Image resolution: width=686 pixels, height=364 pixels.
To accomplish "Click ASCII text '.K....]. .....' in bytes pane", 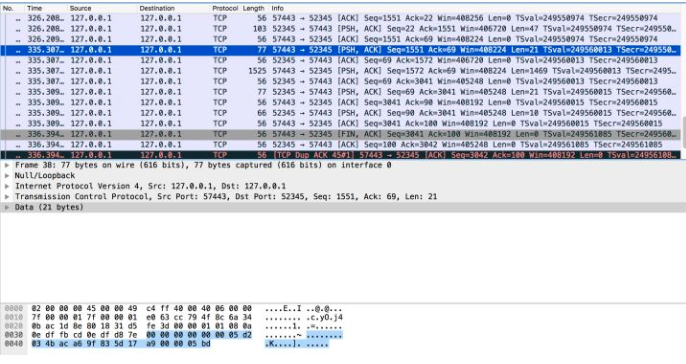I will point(297,344).
